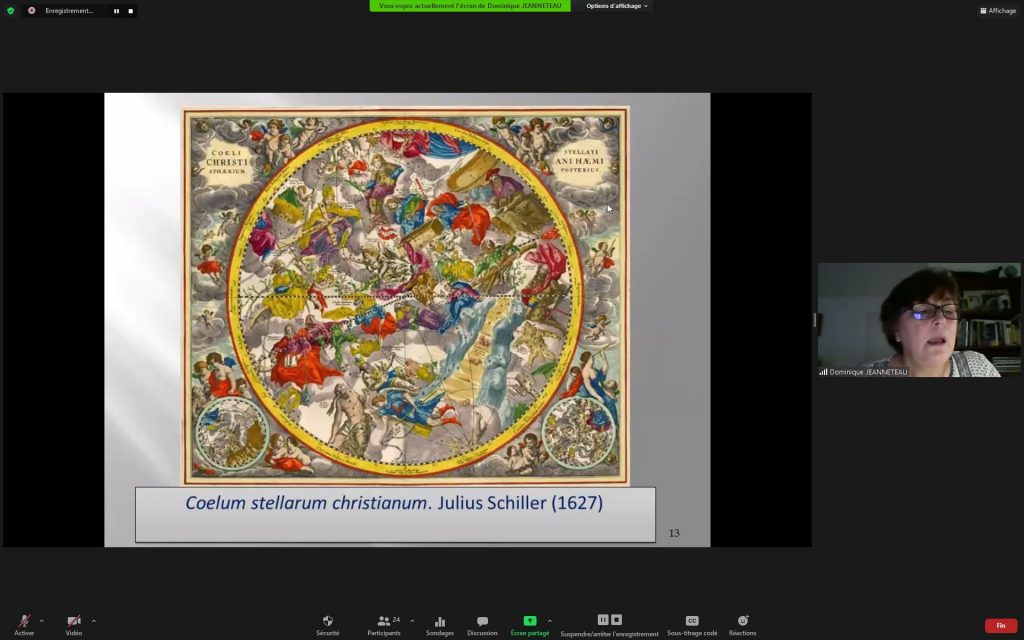Open the Réactions menu
The image size is (1024, 640).
[x=743, y=625]
